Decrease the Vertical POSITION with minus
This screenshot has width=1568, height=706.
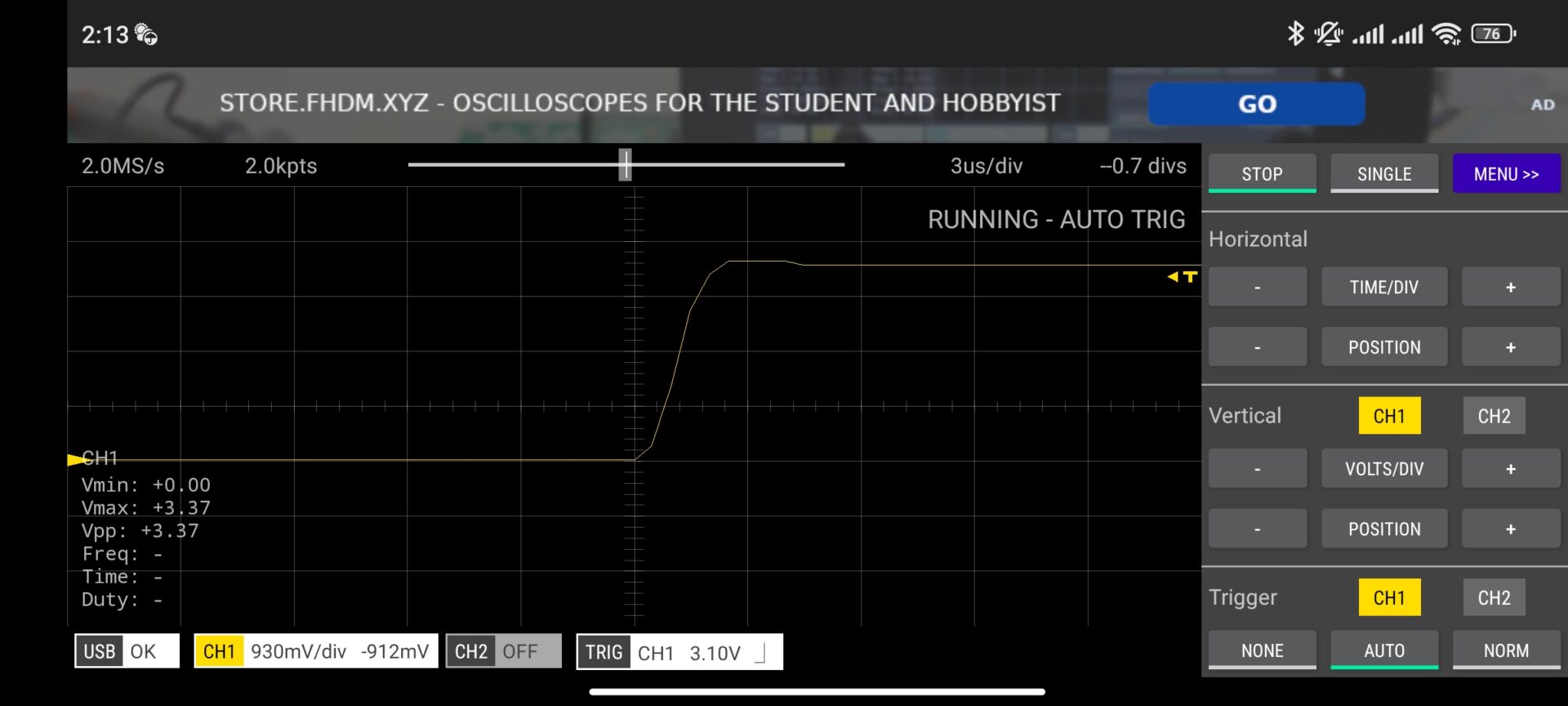(x=1257, y=529)
